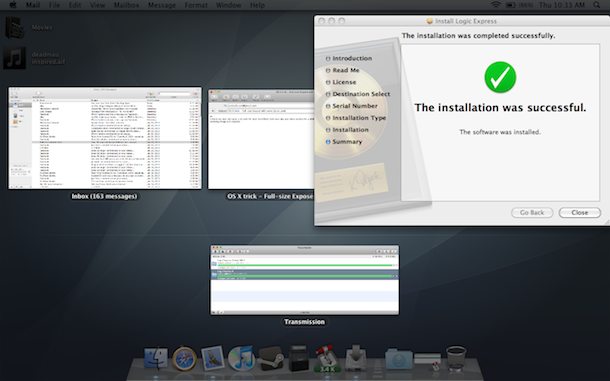The height and width of the screenshot is (381, 610).
Task: Select the Inbox window thumbnail
Action: (105, 138)
